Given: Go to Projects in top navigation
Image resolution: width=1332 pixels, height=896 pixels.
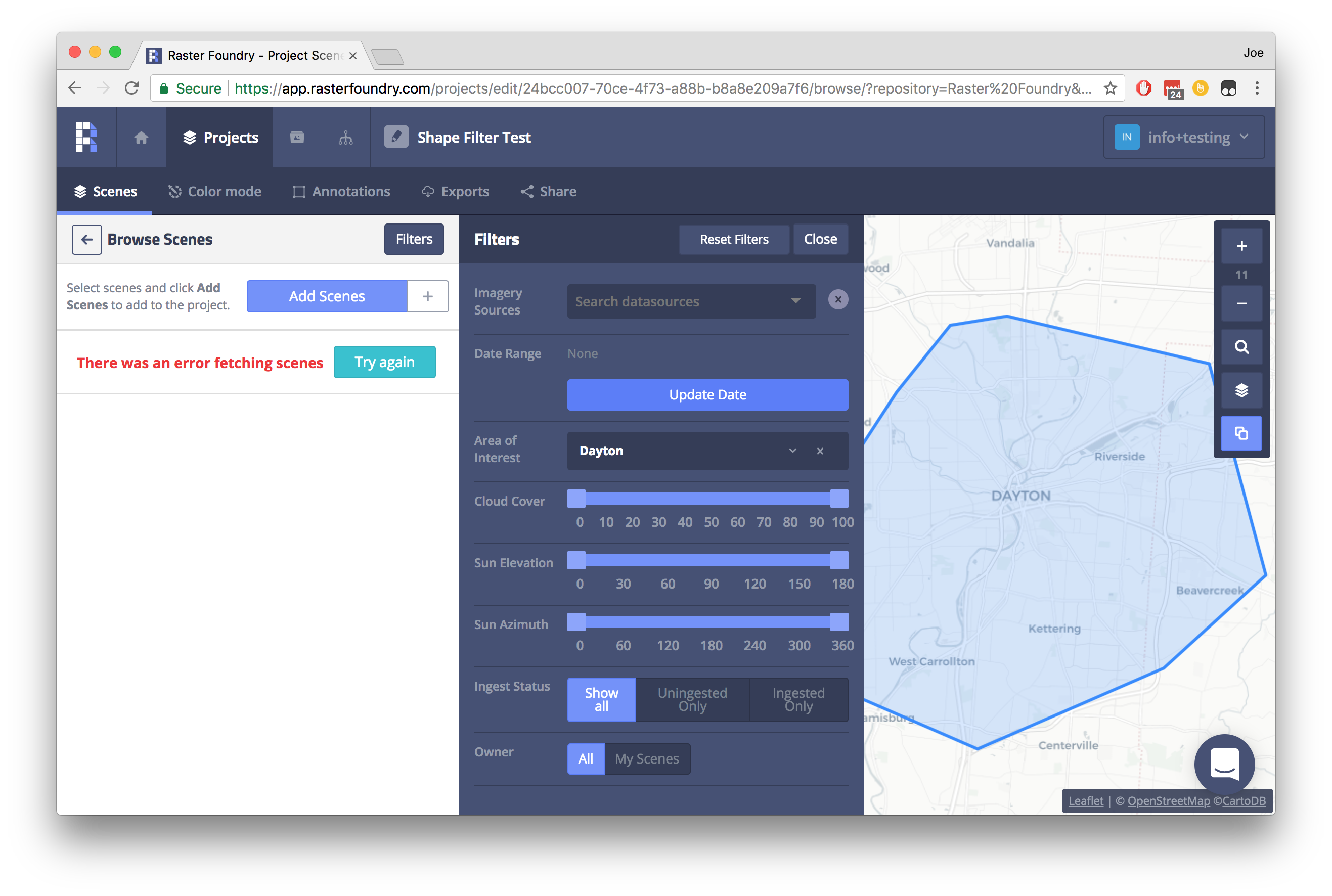Looking at the screenshot, I should pos(220,137).
